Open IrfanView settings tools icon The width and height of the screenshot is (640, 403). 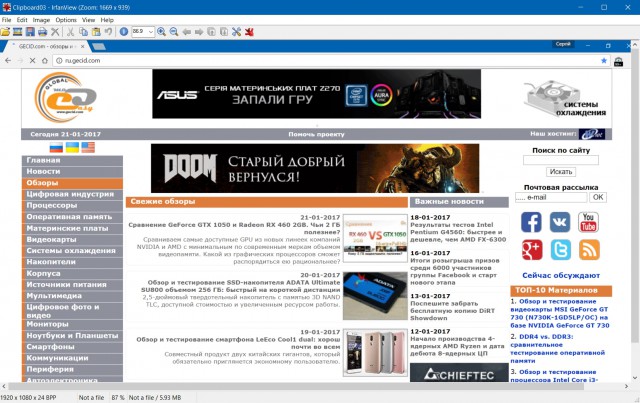coord(236,32)
